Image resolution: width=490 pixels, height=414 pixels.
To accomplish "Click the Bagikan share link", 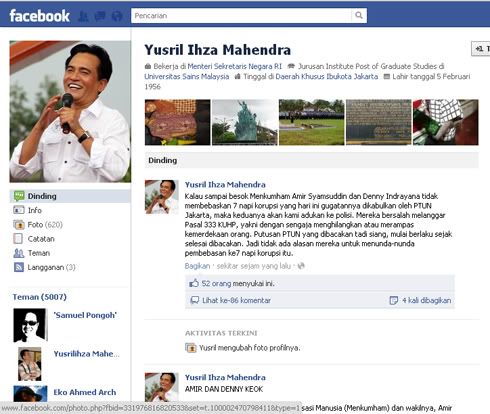I will pos(197,266).
